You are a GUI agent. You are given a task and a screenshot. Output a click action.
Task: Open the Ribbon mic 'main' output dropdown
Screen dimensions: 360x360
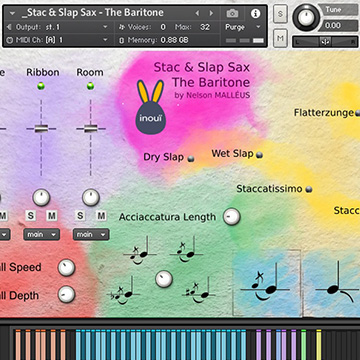click(41, 234)
